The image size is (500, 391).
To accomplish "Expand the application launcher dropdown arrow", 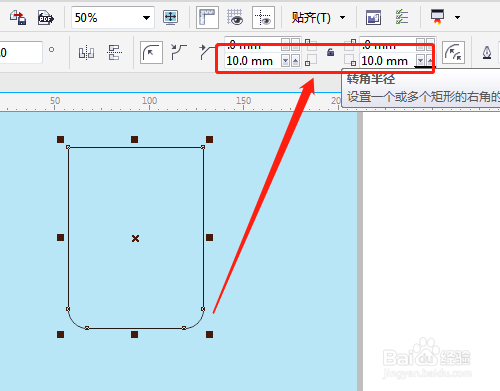I will (x=457, y=17).
